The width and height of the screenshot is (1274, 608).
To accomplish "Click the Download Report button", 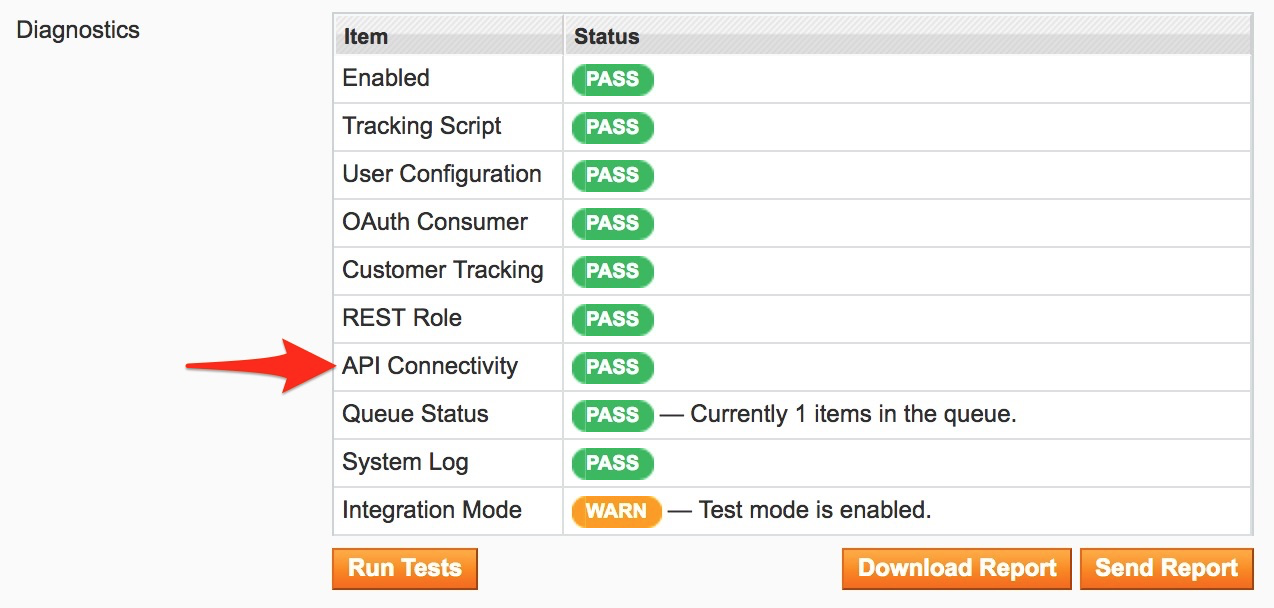I will point(957,568).
